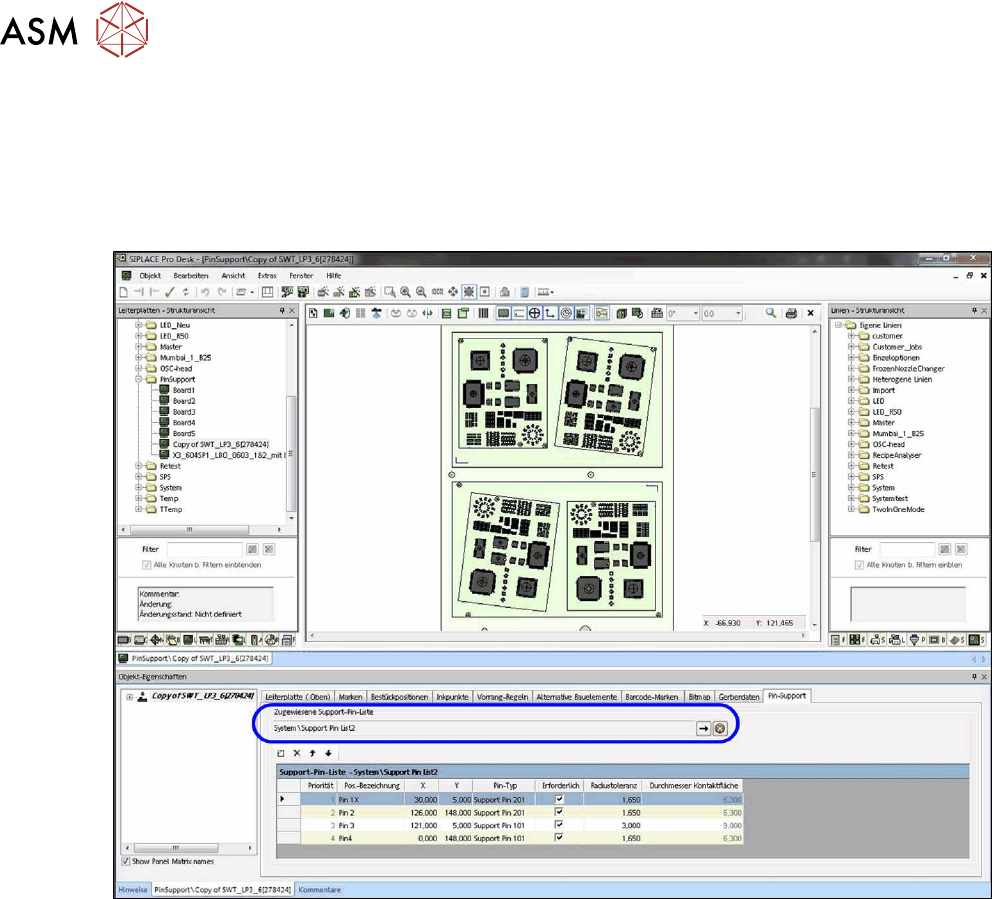Click the undo arrow icon
This screenshot has height=899, width=992.
point(205,292)
